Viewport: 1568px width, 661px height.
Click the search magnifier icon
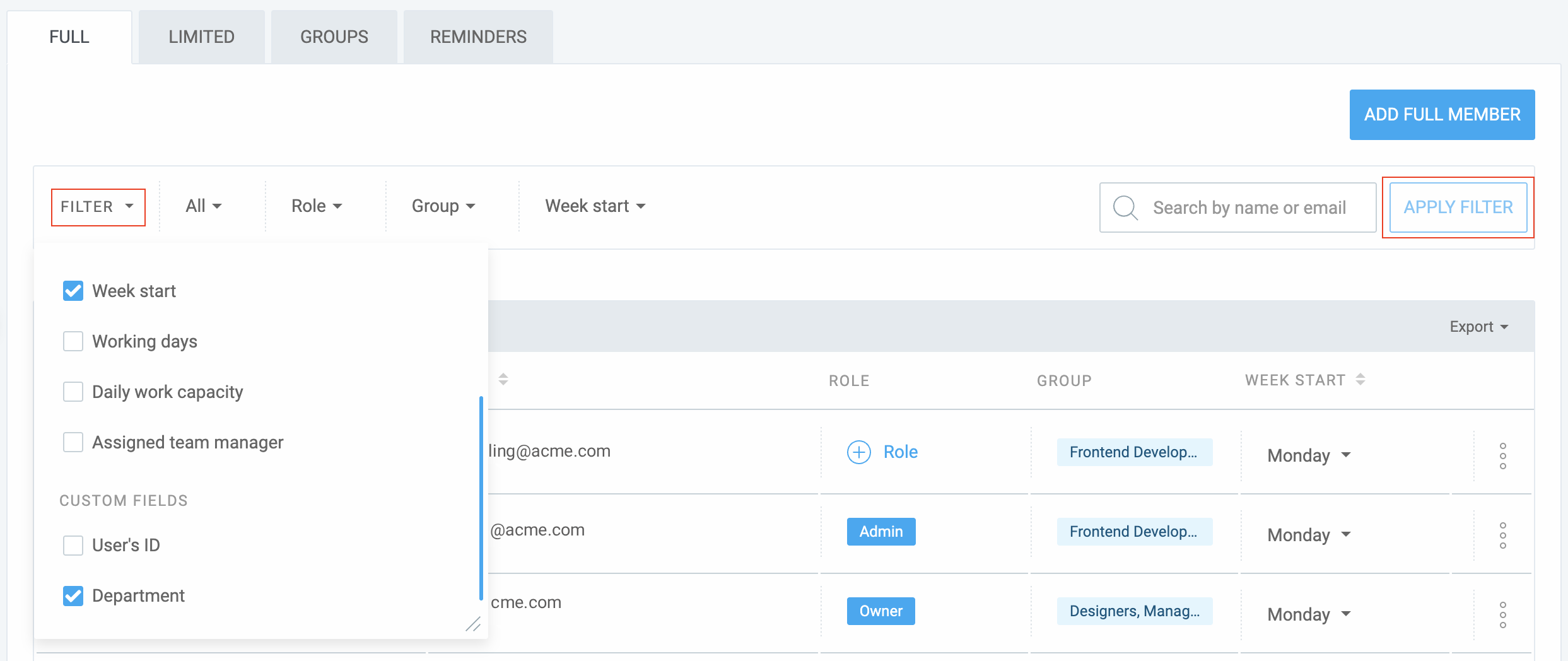click(1125, 208)
